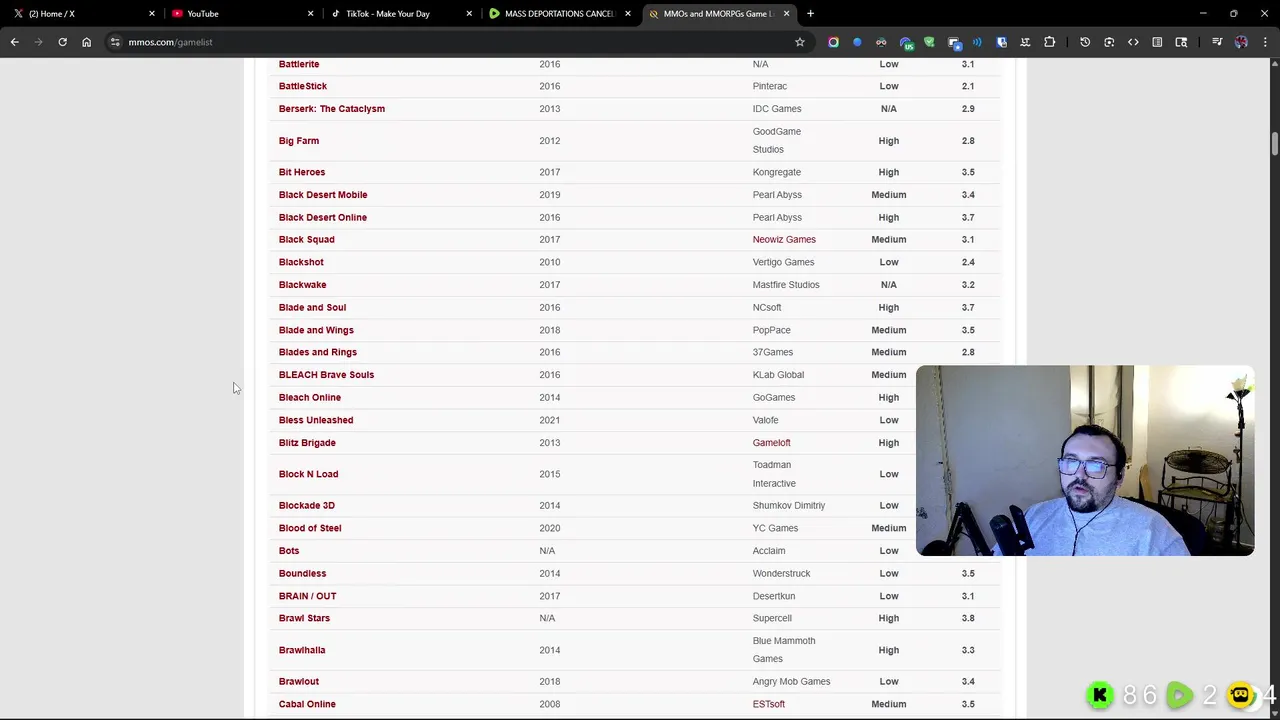
Task: Click the VPN extension with US badge
Action: [906, 42]
